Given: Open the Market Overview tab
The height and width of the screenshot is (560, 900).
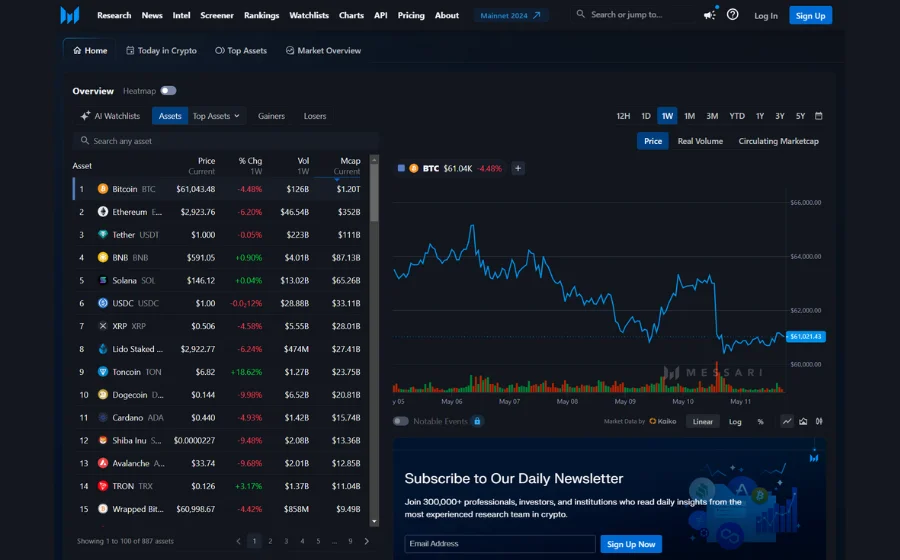Looking at the screenshot, I should tap(323, 50).
